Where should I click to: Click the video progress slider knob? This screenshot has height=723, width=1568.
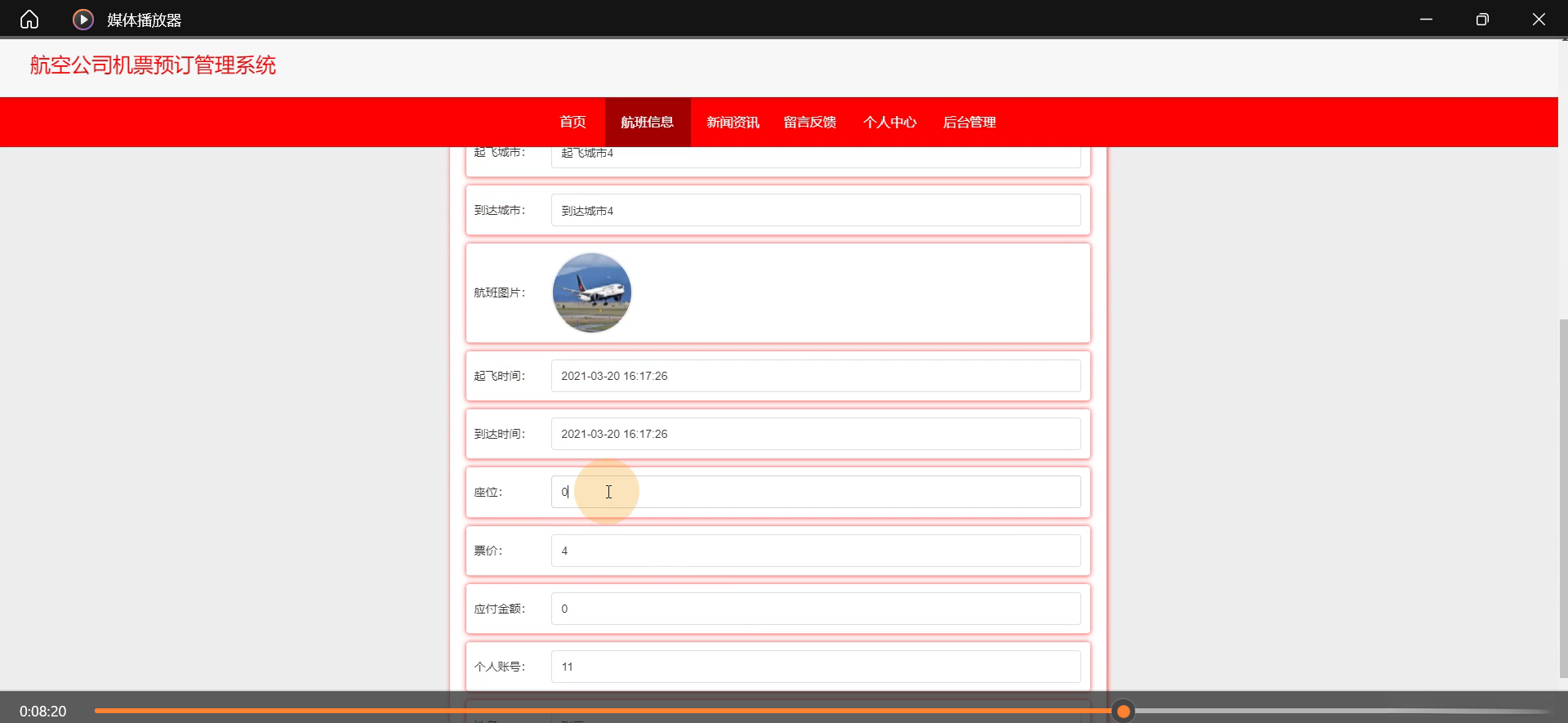(x=1124, y=712)
